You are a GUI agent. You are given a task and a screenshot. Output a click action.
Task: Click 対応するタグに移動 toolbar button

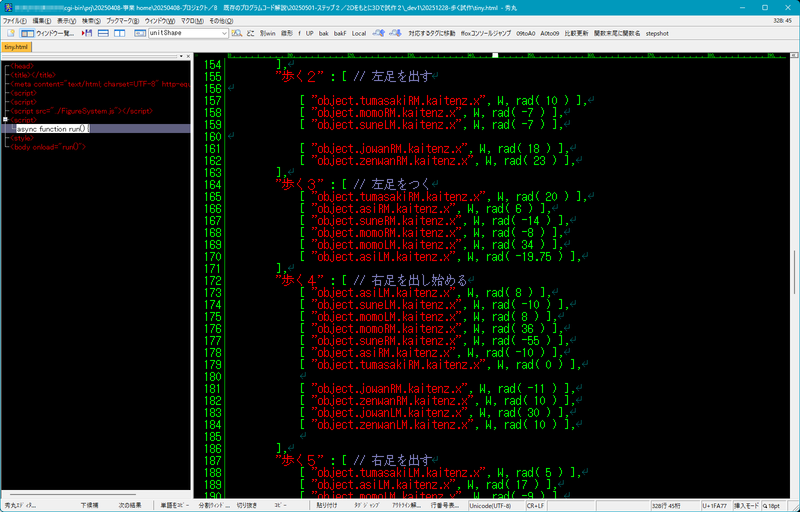(x=432, y=33)
